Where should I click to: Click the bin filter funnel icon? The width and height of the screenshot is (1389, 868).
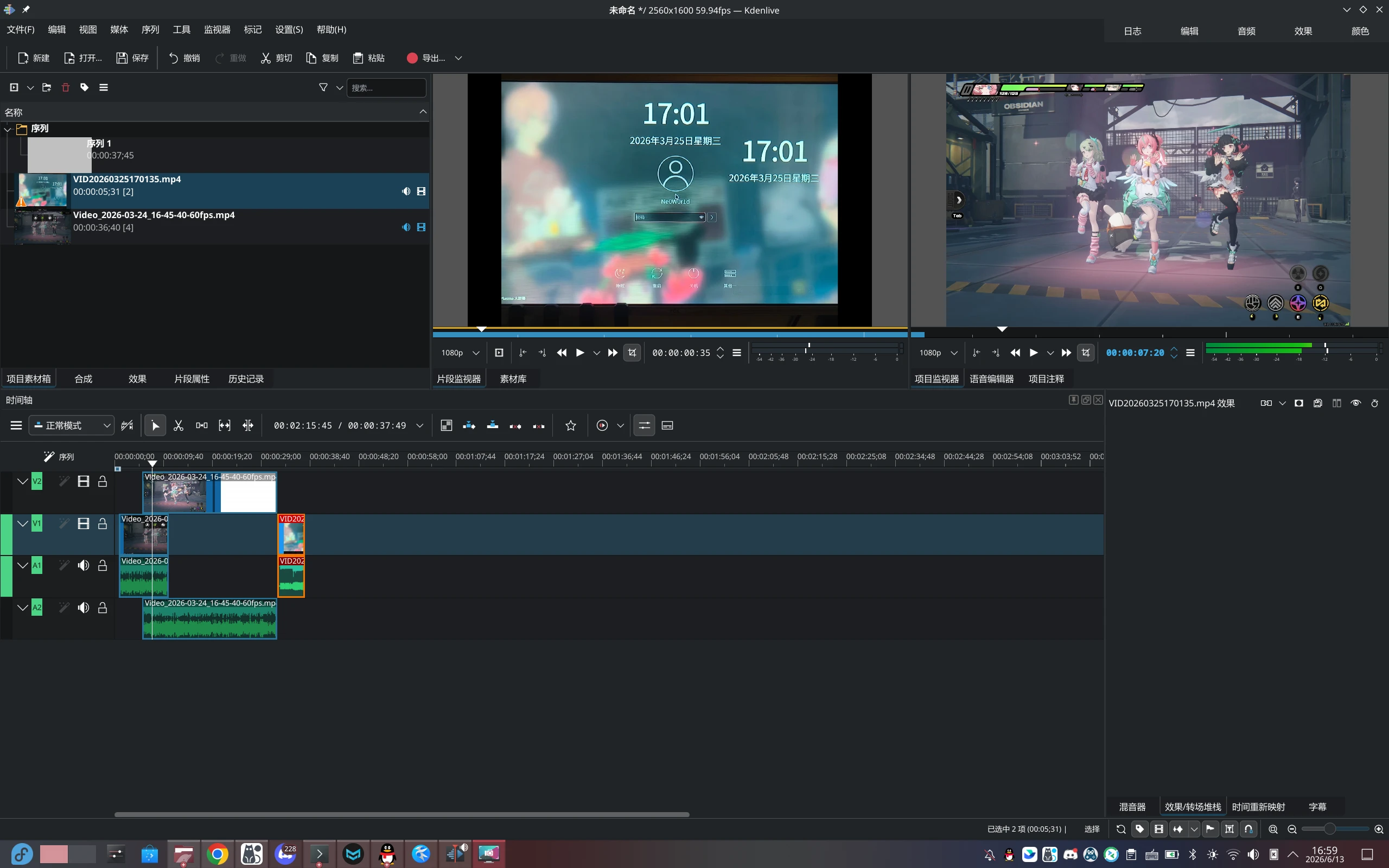point(323,87)
